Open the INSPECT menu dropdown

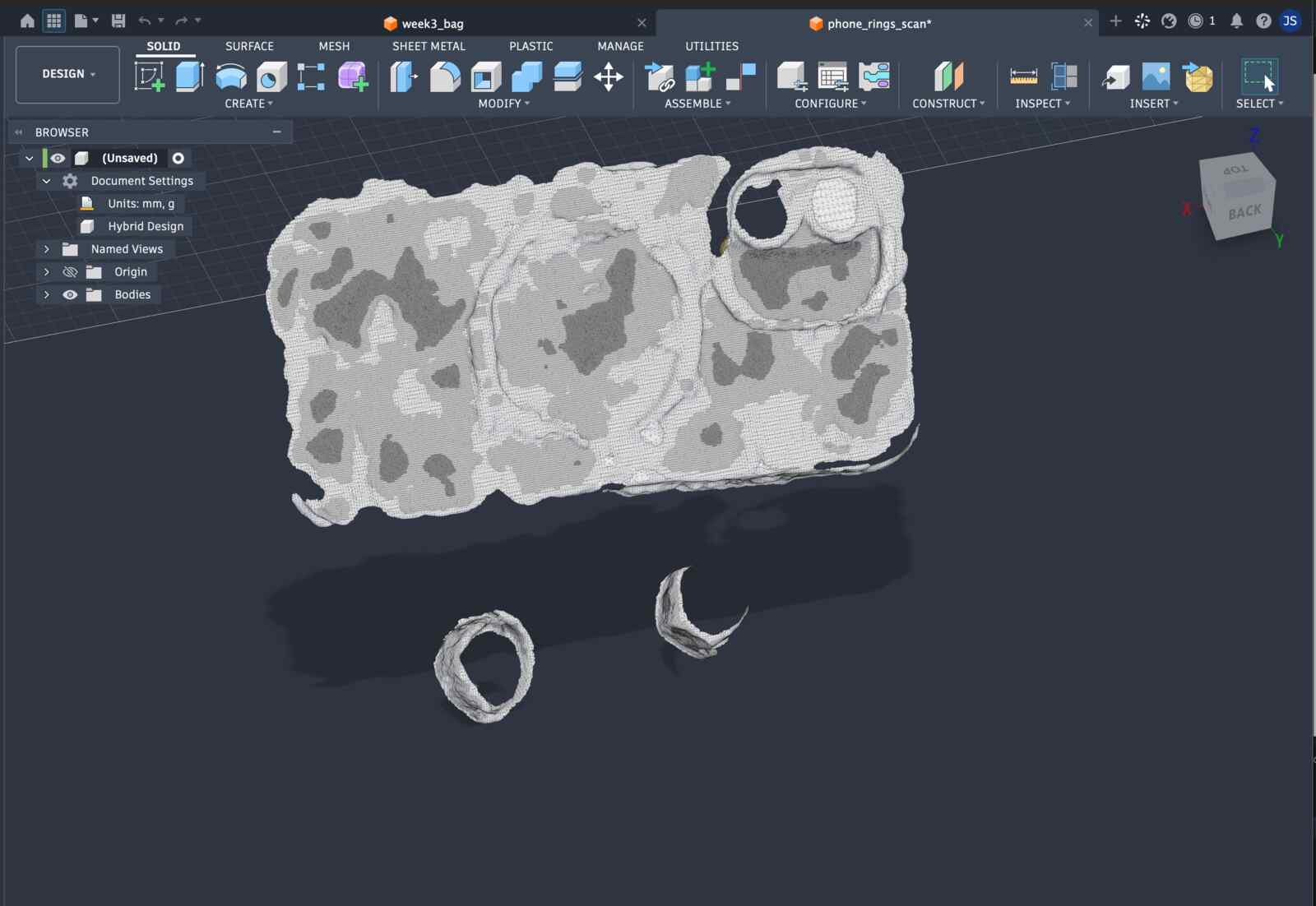1043,104
